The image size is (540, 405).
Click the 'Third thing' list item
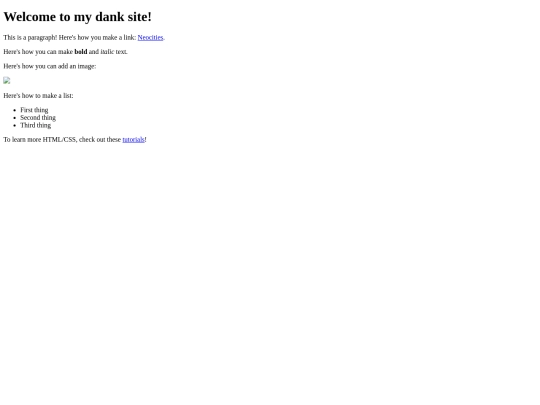click(35, 125)
